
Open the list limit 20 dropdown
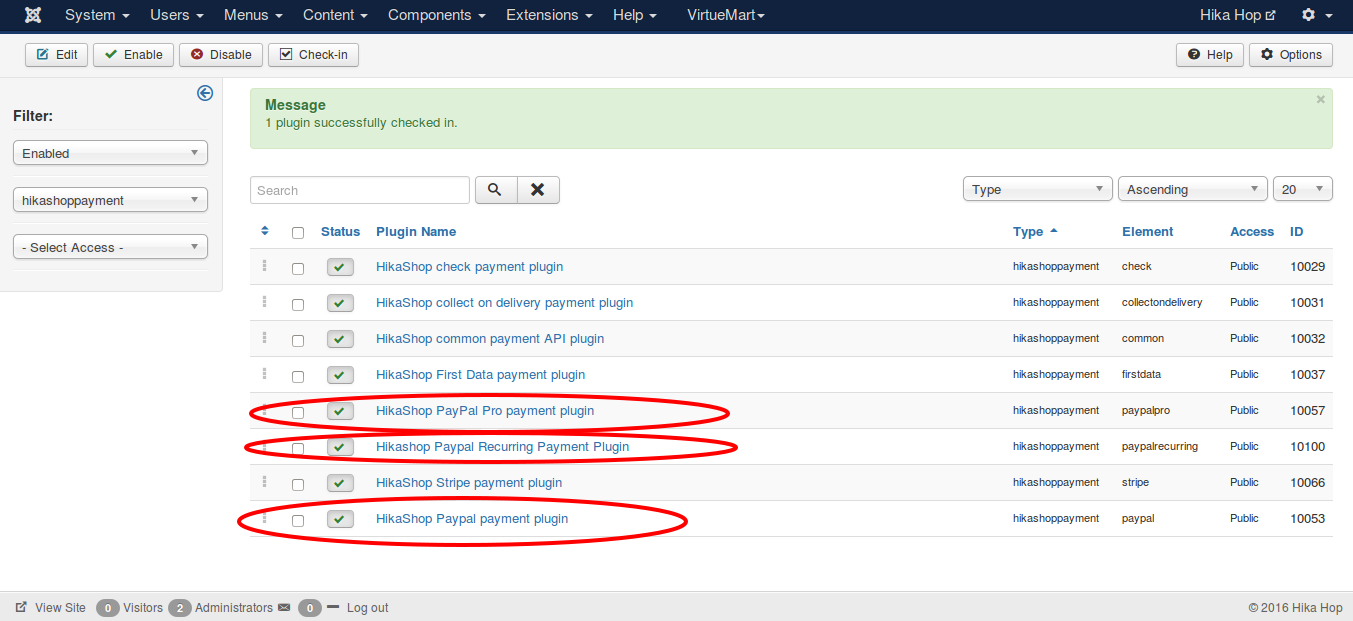pyautogui.click(x=1303, y=189)
